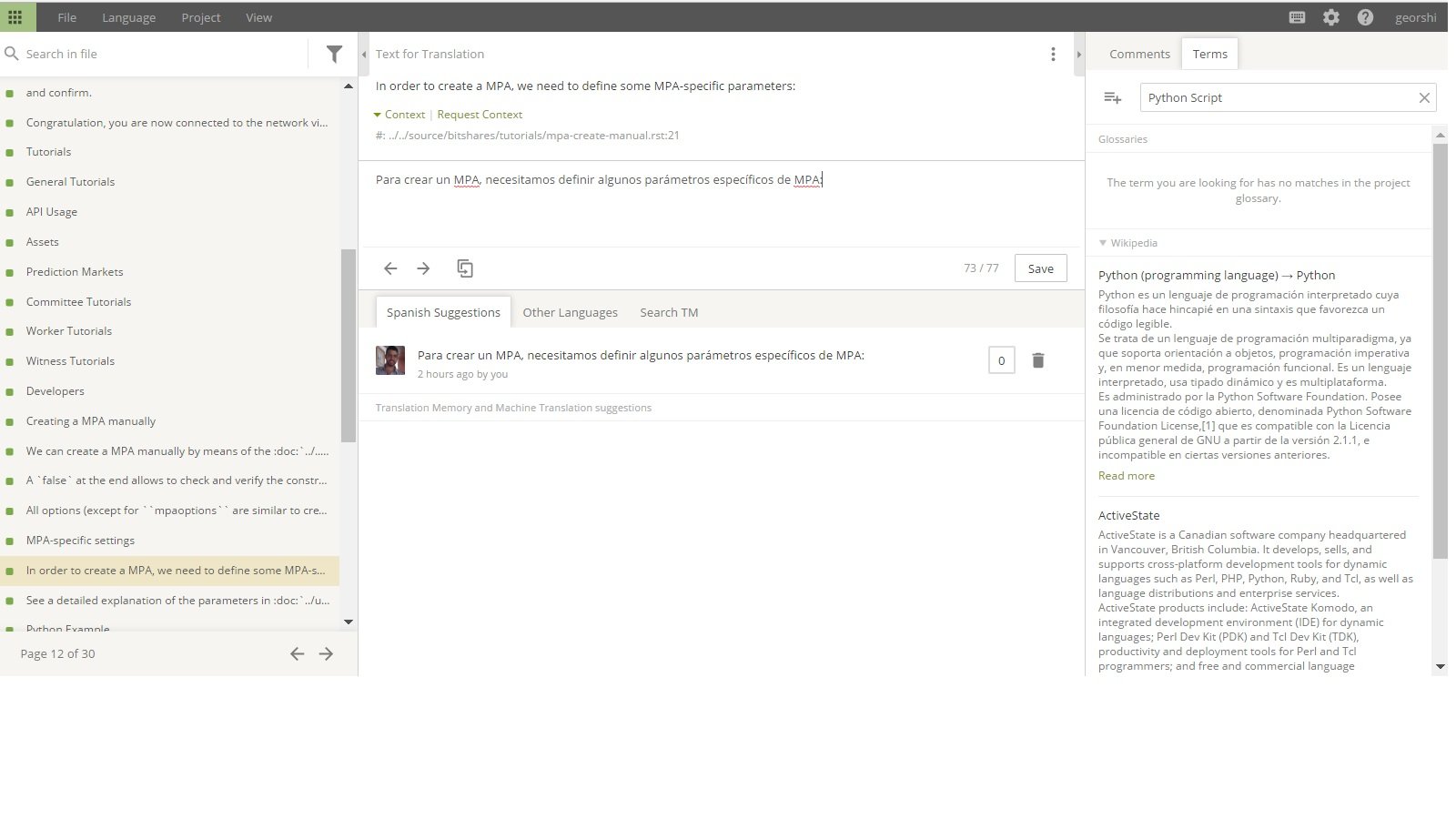Select the Other Languages tab
This screenshot has height=819, width=1456.
pyautogui.click(x=570, y=312)
